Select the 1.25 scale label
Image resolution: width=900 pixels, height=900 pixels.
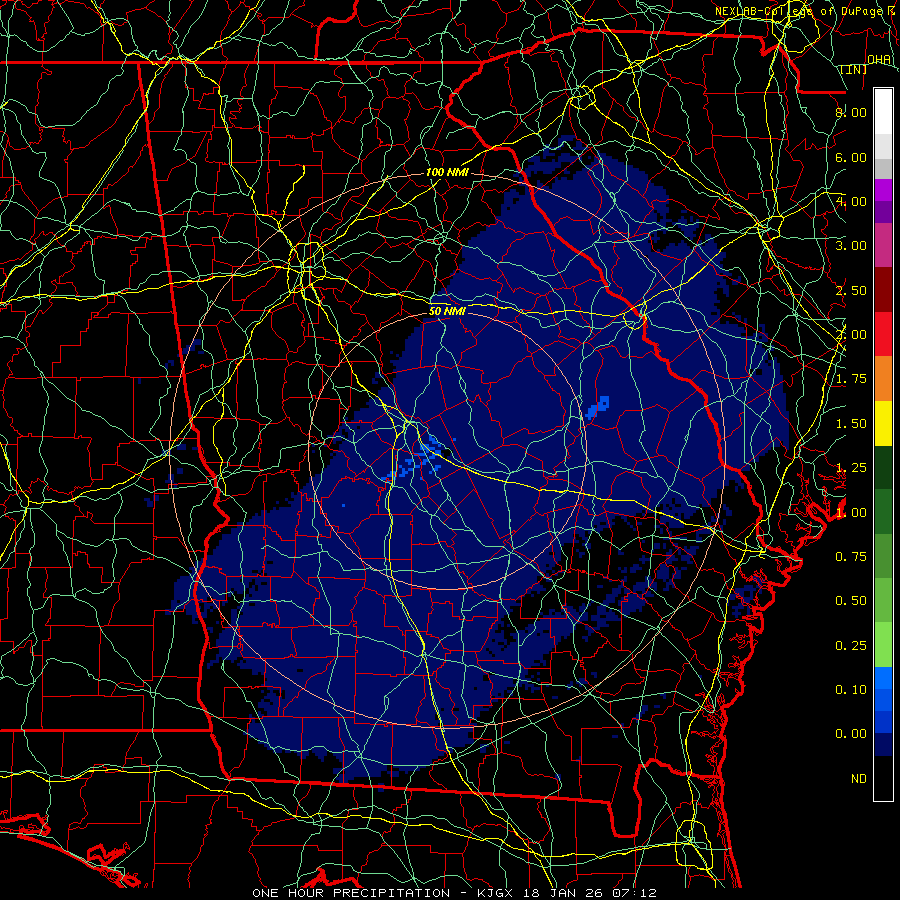[x=851, y=468]
